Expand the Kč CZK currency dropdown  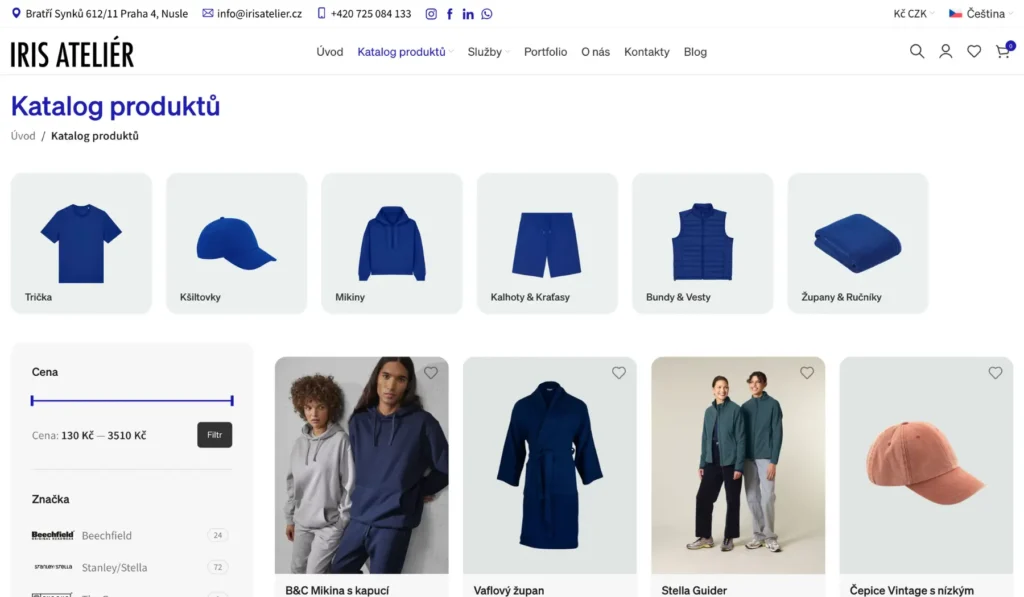click(914, 14)
